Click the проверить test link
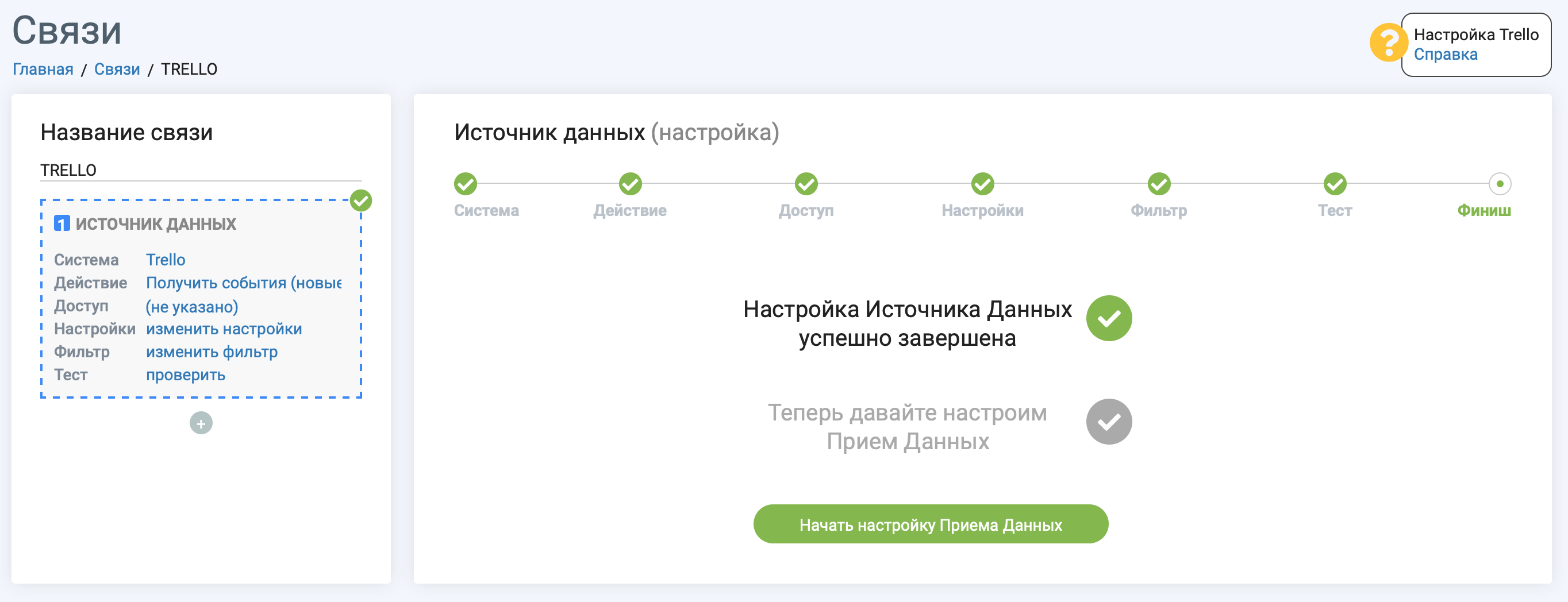The height and width of the screenshot is (602, 1568). click(x=186, y=375)
